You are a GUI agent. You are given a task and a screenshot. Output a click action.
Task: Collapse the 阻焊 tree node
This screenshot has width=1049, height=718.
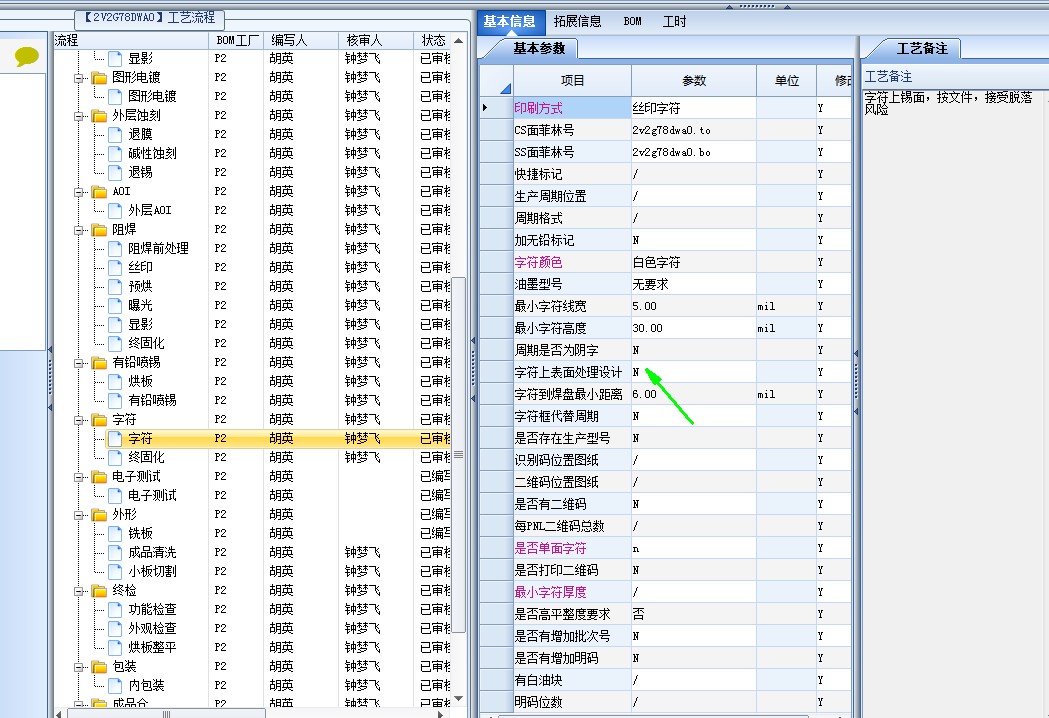79,230
